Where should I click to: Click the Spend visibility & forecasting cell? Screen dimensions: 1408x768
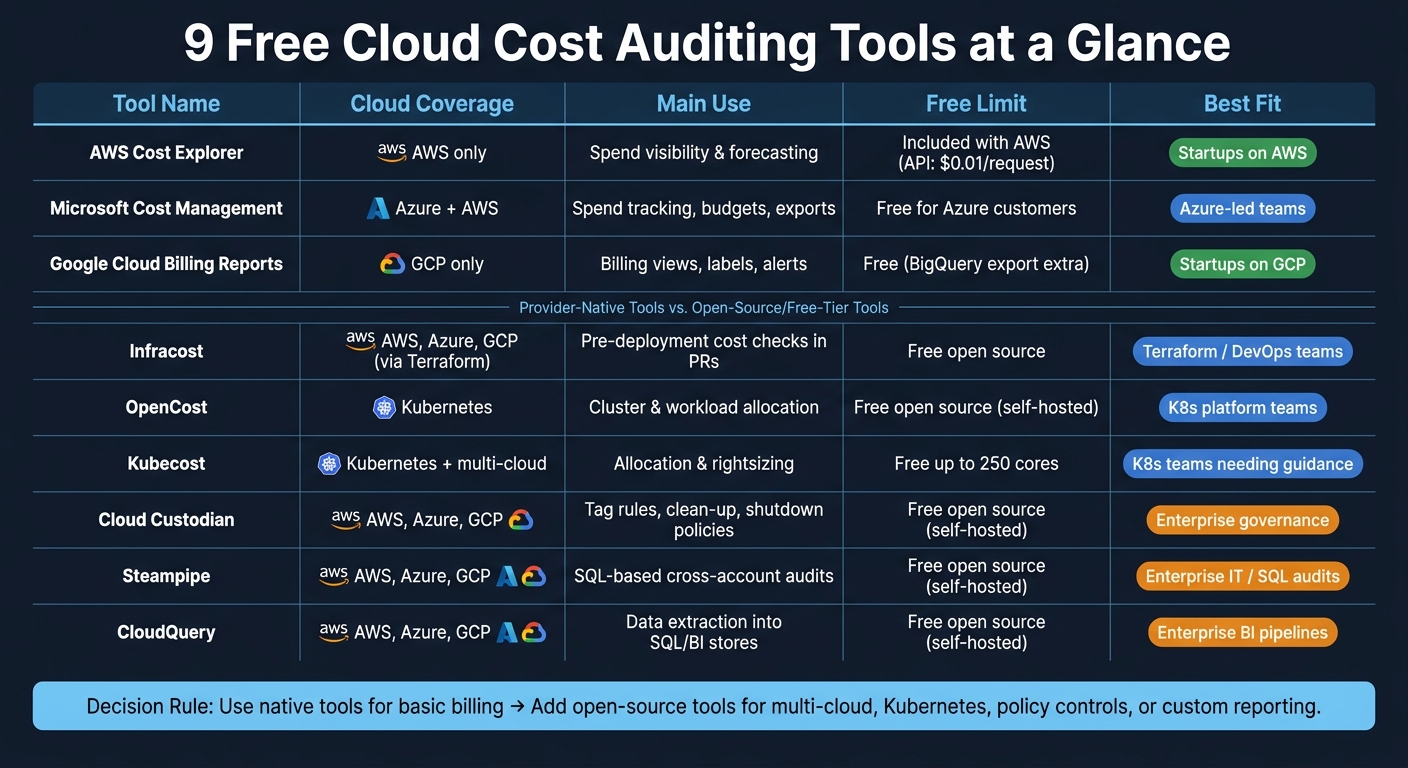(704, 153)
